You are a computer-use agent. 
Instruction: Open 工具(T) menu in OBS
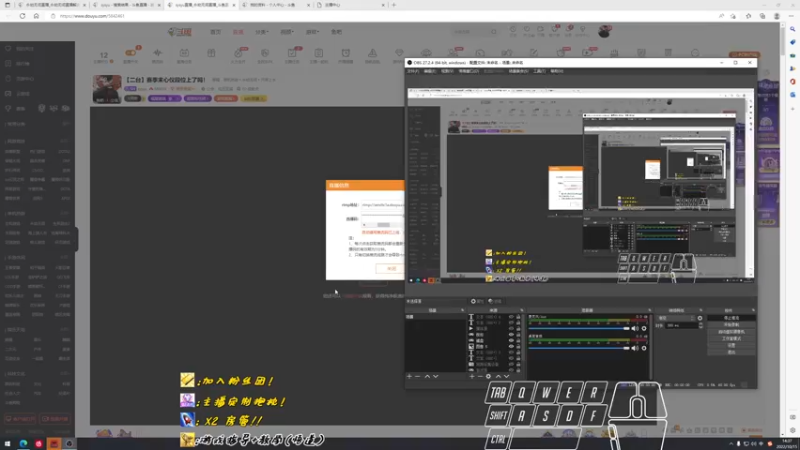tap(539, 71)
